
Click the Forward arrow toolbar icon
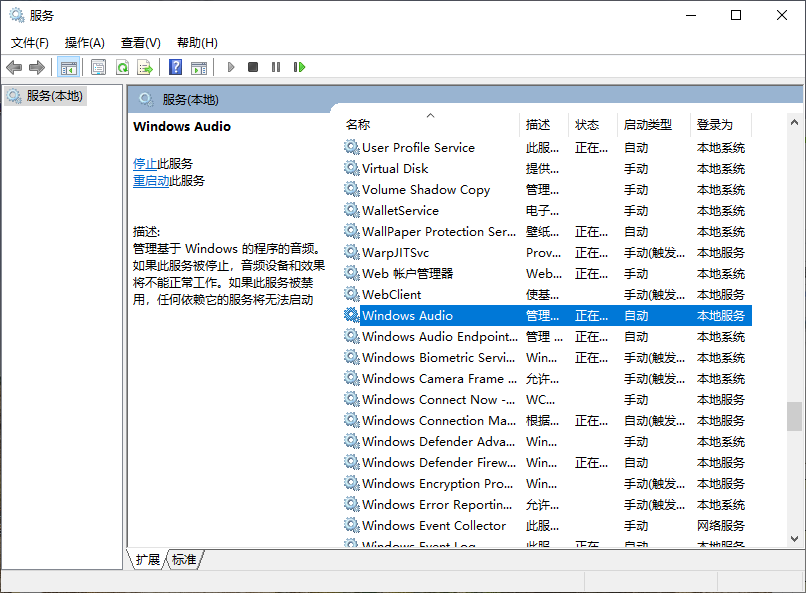pyautogui.click(x=37, y=67)
